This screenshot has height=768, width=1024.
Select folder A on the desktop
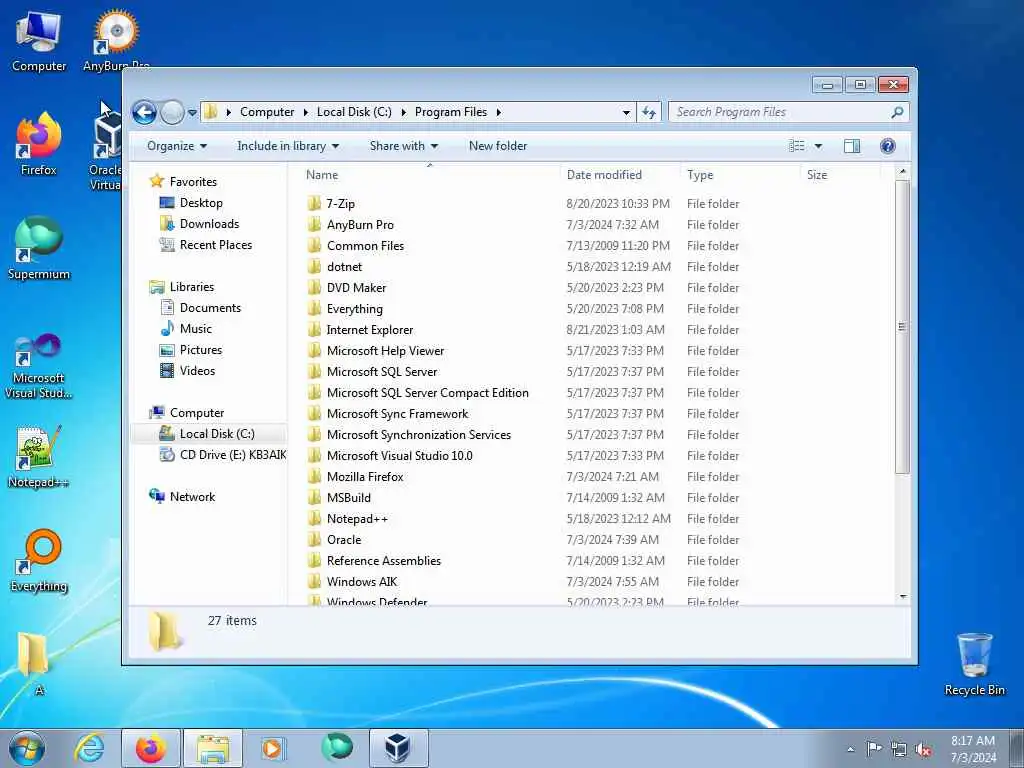[x=34, y=663]
